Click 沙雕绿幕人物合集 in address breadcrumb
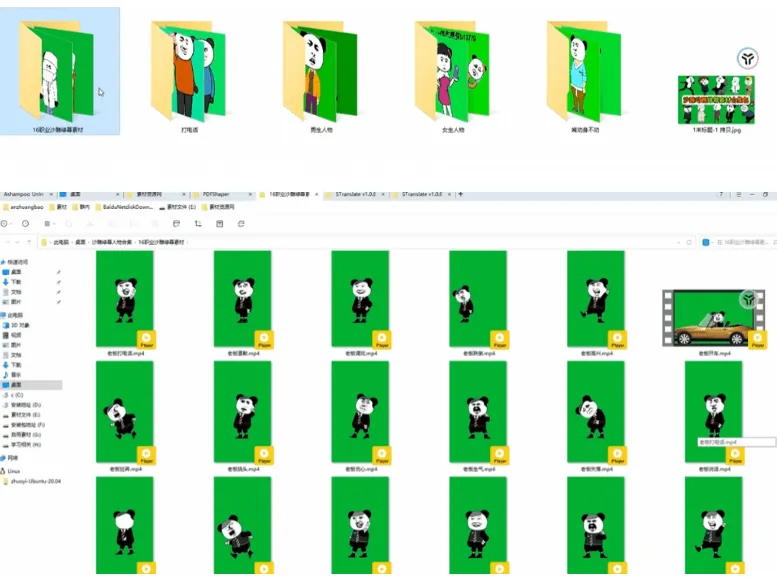777x579 pixels. (111, 242)
